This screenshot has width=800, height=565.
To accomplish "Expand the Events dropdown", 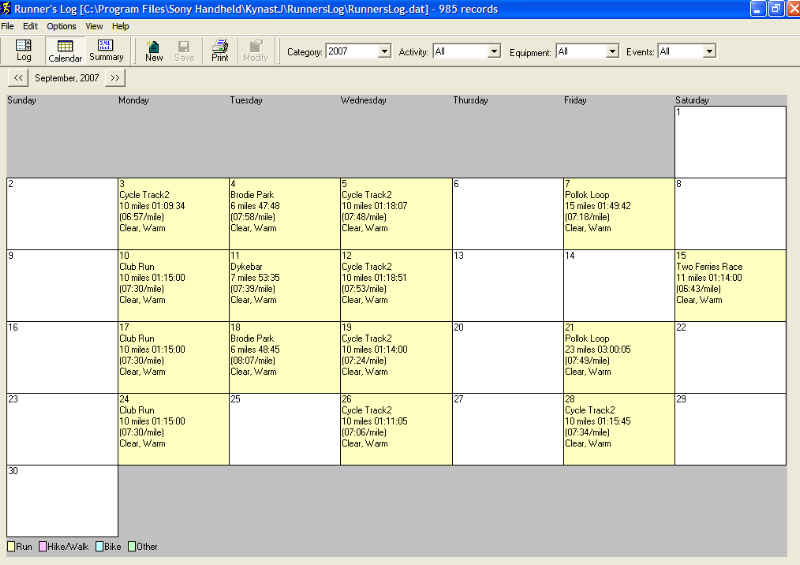I will (709, 52).
